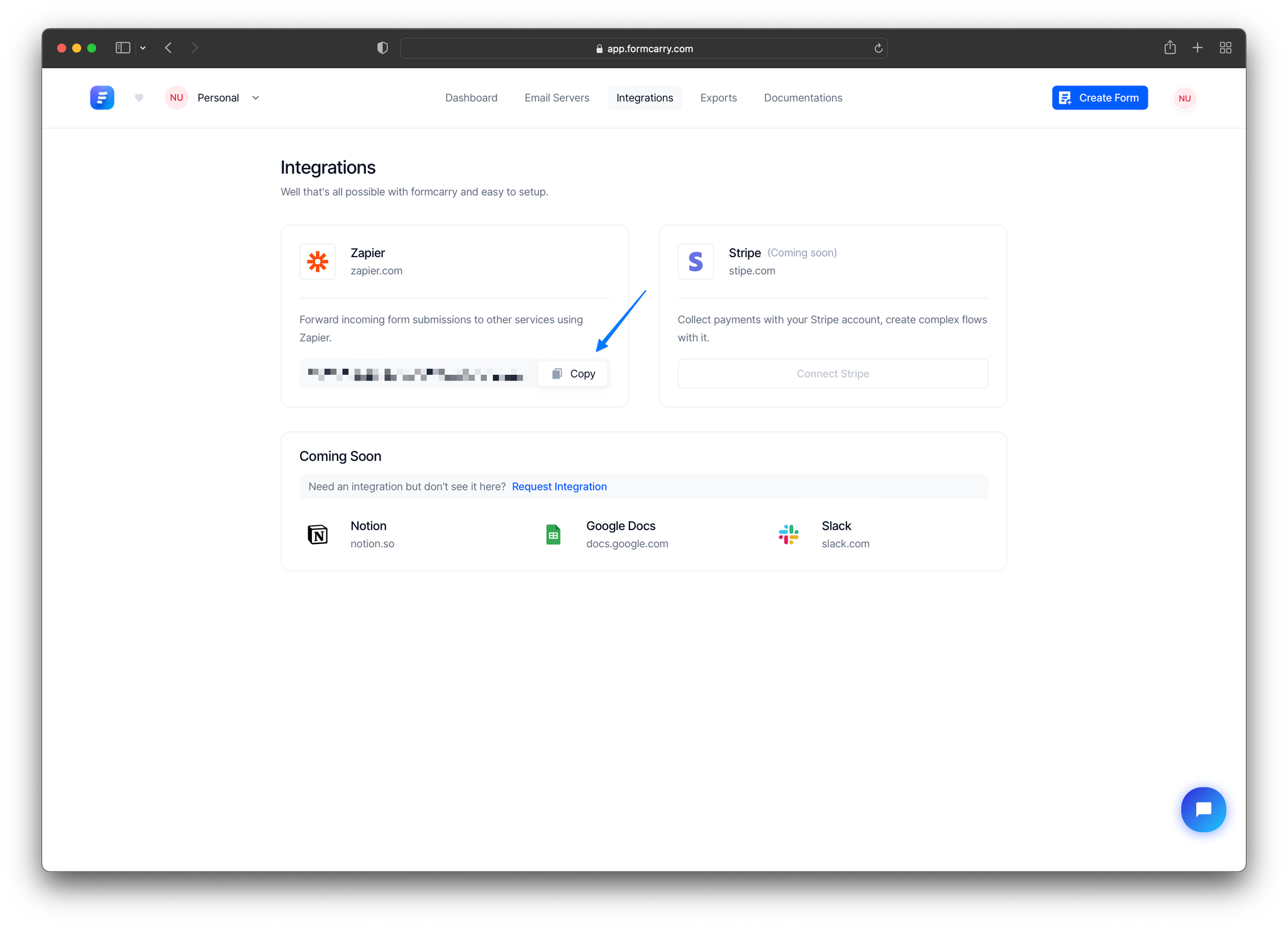1288x927 pixels.
Task: Expand the Personal workspace dropdown chevron
Action: coord(255,97)
